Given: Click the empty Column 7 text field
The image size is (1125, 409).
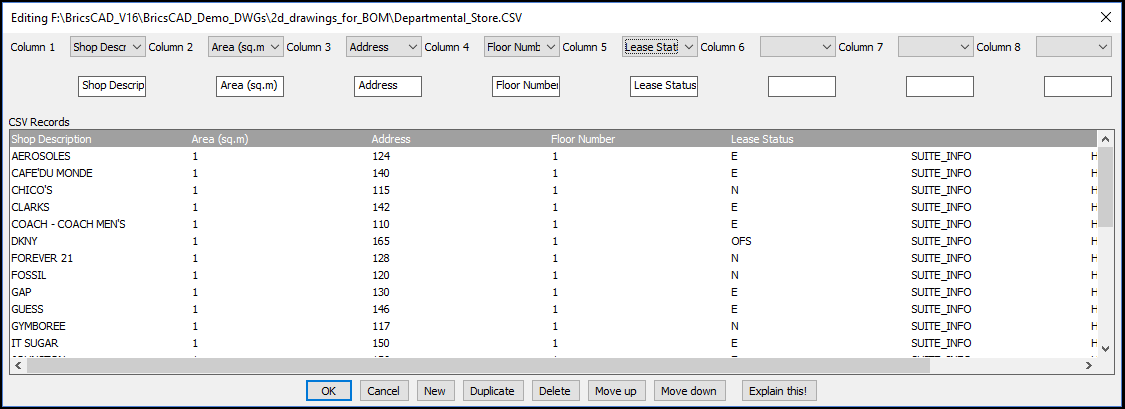Looking at the screenshot, I should [939, 87].
